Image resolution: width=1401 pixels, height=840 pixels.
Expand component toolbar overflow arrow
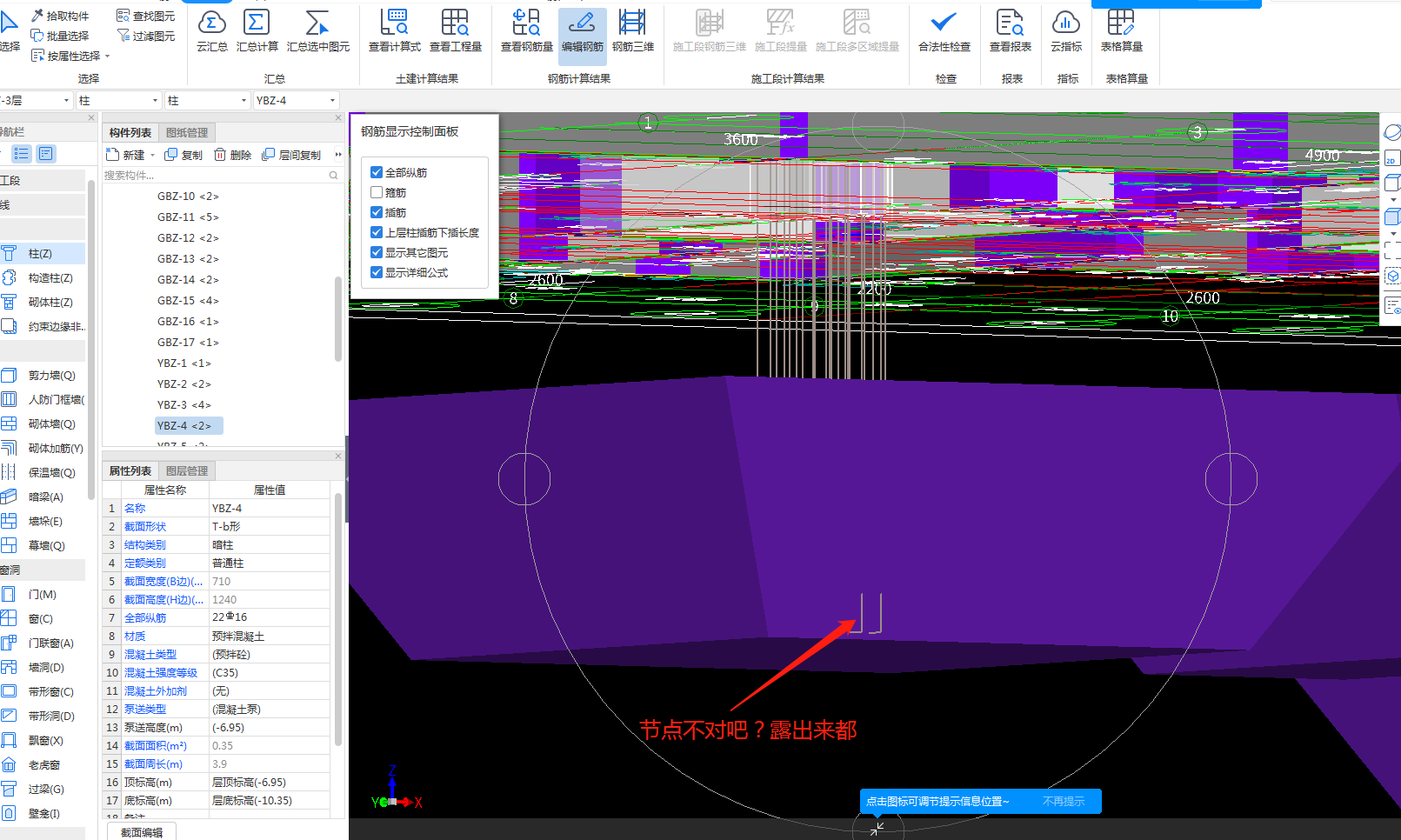point(338,155)
